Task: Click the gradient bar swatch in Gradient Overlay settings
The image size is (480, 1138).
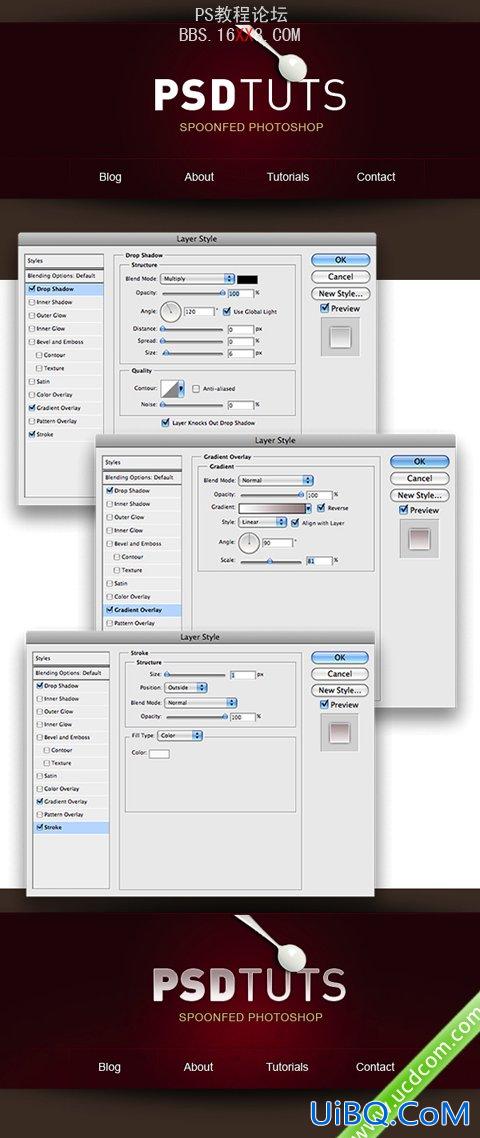Action: (x=272, y=509)
